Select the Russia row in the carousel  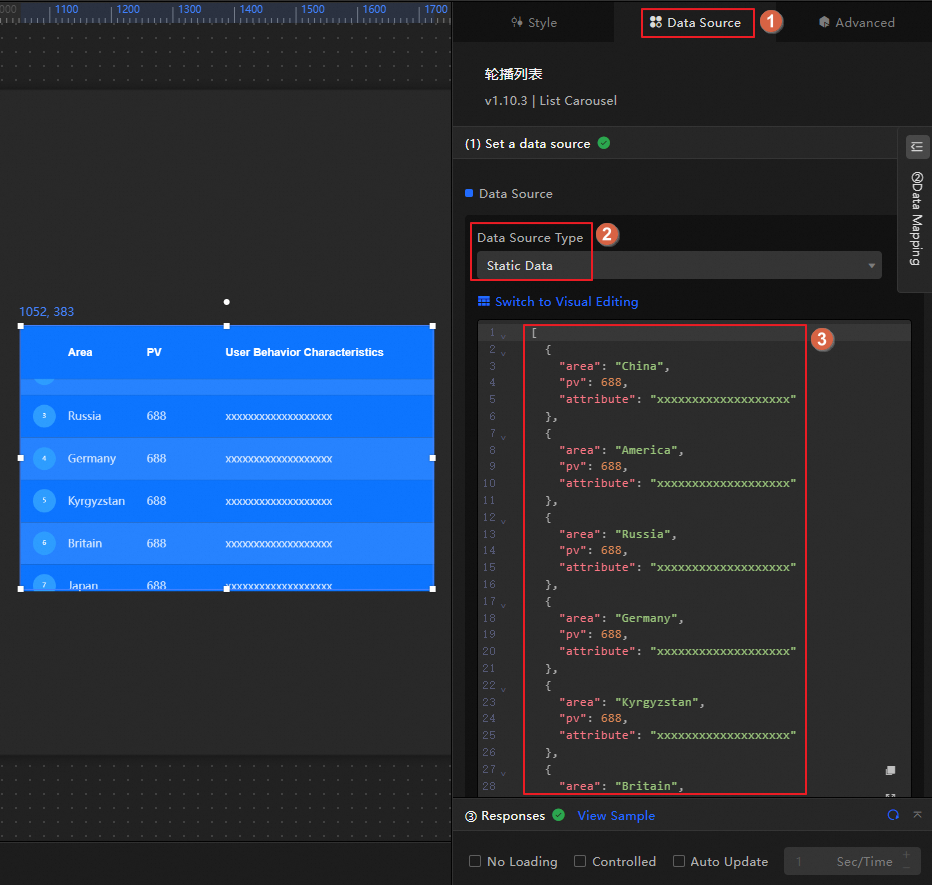(x=227, y=416)
